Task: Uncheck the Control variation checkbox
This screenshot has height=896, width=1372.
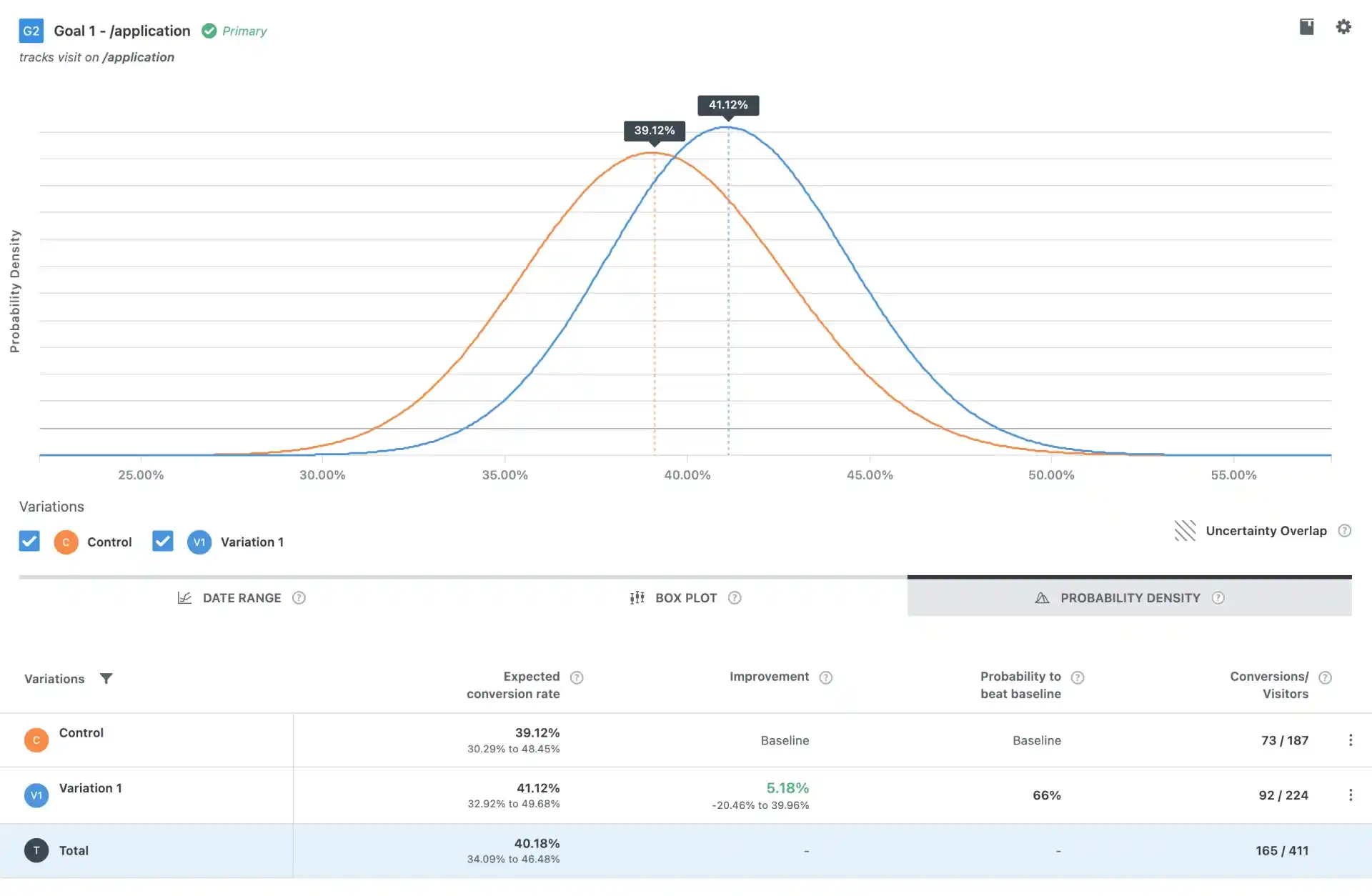Action: 29,541
